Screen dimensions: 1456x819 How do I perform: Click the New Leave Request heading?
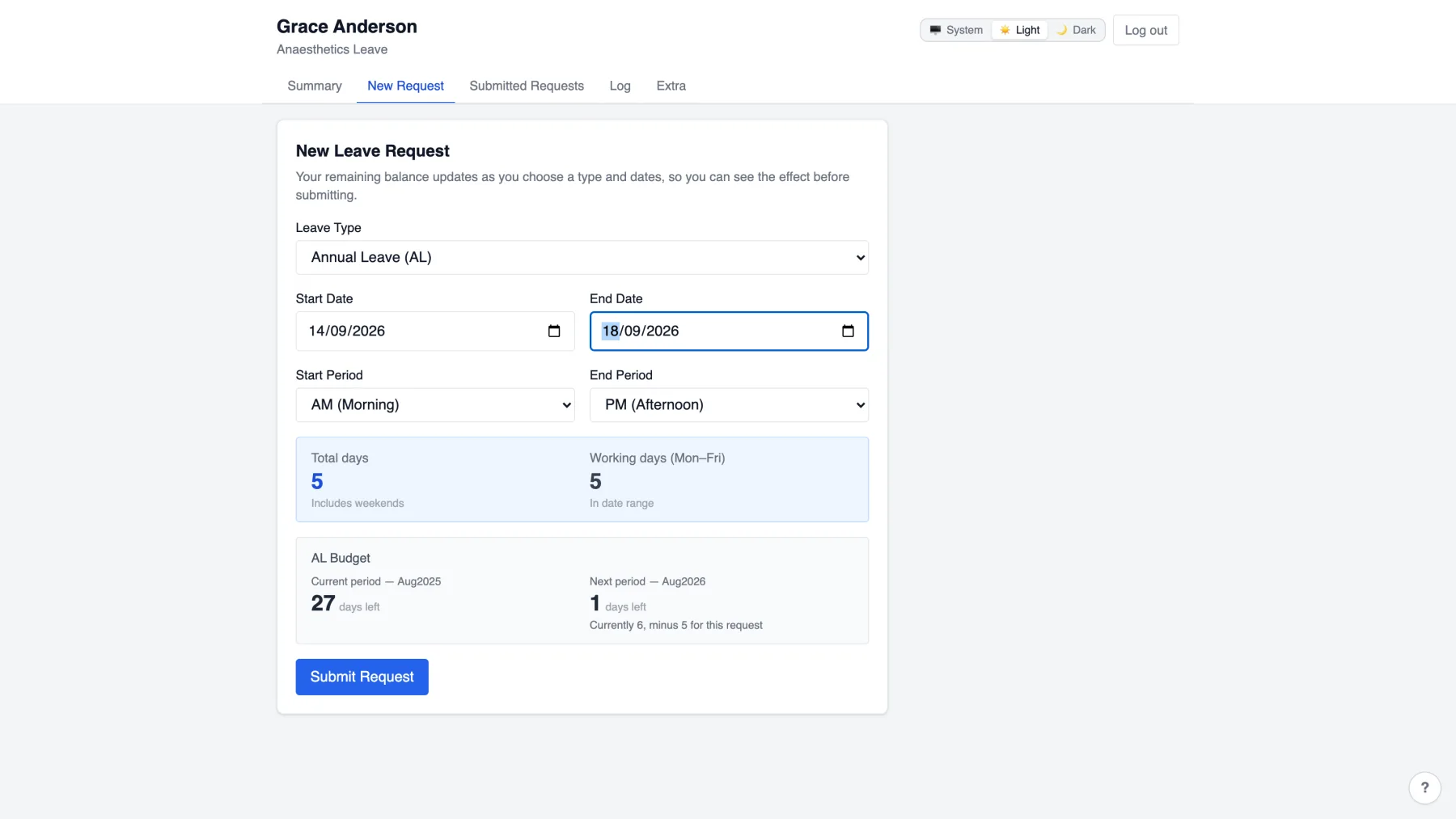pos(372,151)
